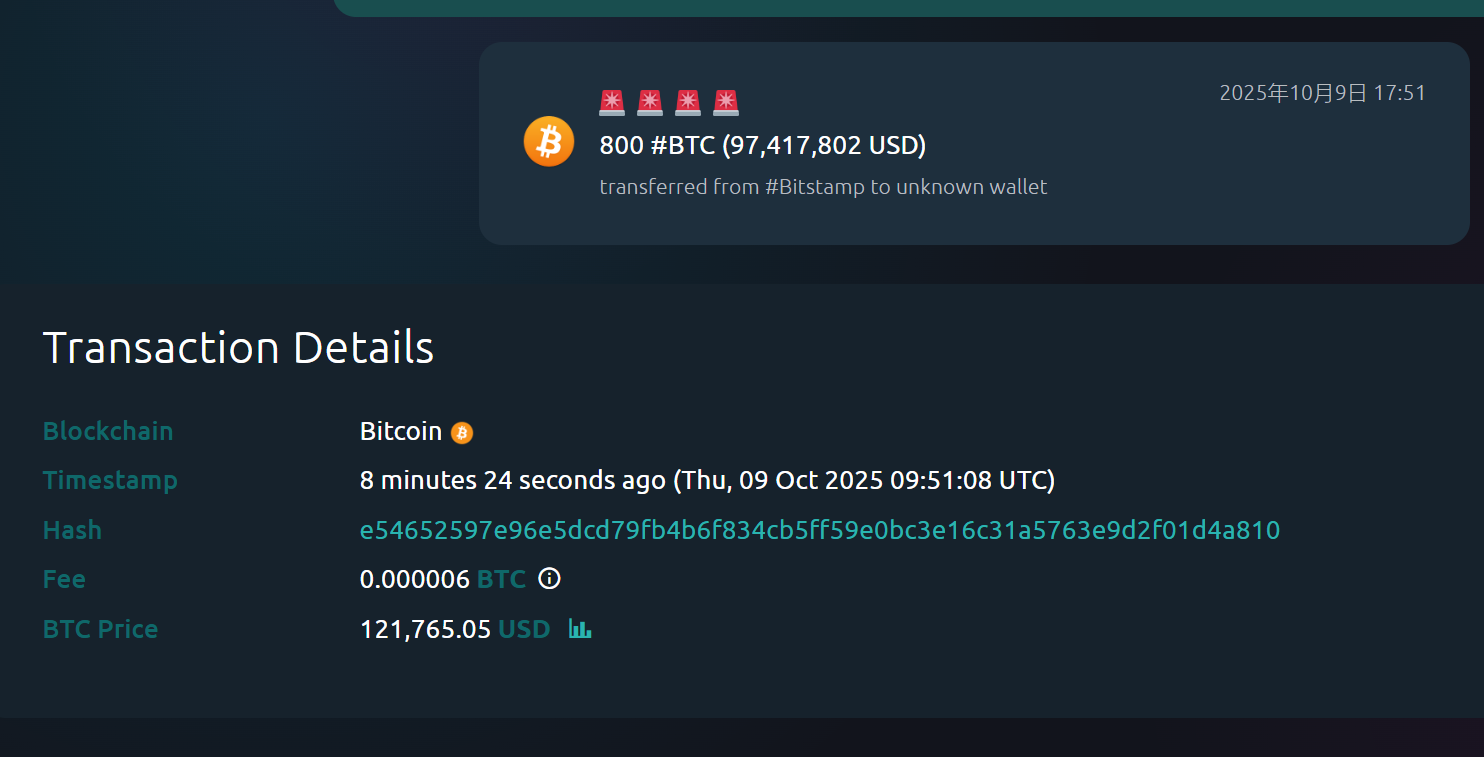1484x757 pixels.
Task: Click the "USD" unit beside the BTC price
Action: click(524, 629)
